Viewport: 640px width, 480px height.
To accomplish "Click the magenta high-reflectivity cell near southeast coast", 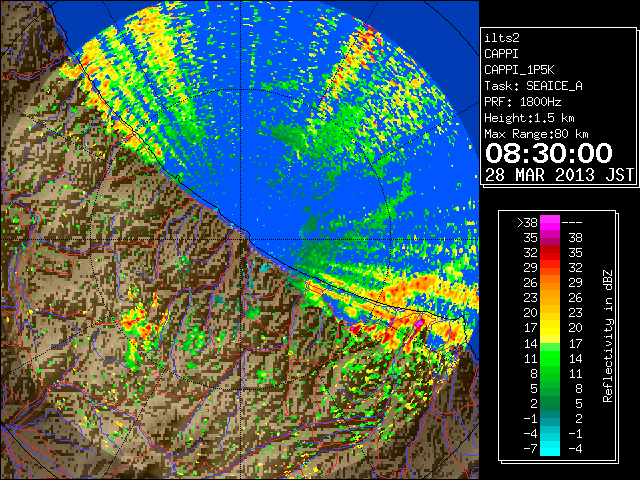I will (419, 324).
